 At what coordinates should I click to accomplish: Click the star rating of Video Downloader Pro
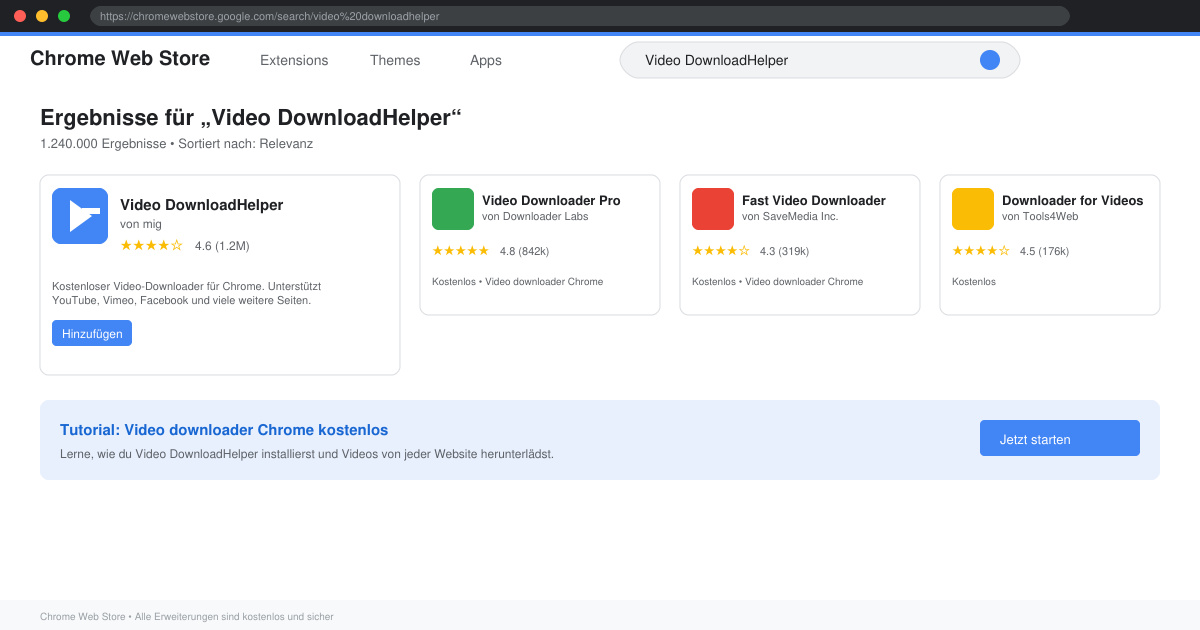pos(461,250)
